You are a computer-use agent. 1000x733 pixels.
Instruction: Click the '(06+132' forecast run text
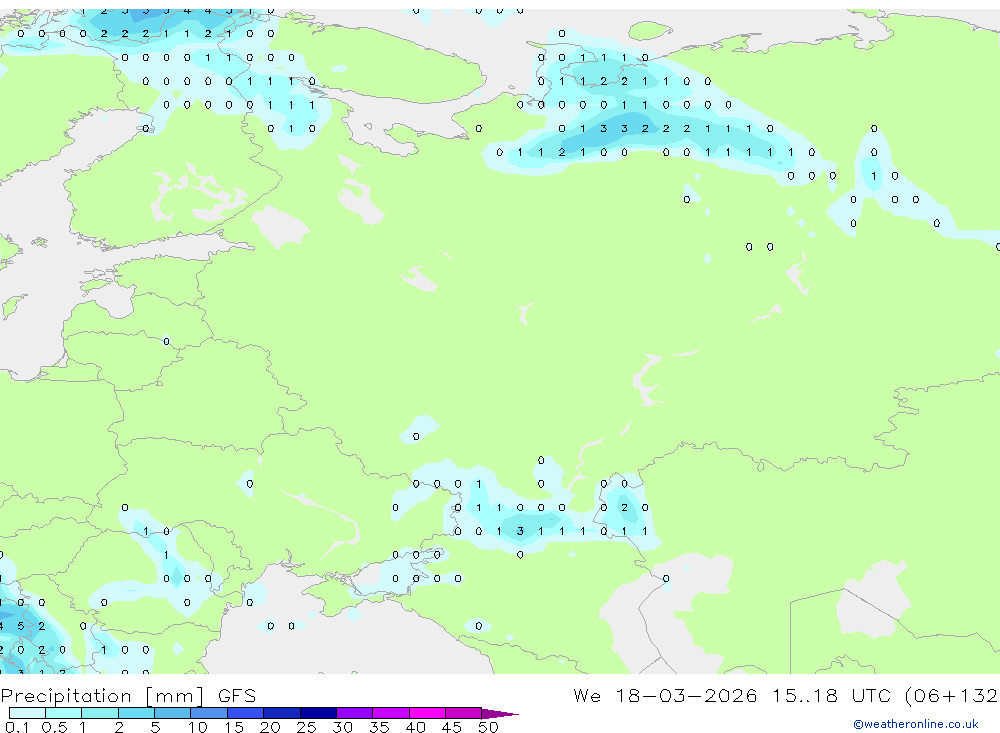[x=952, y=695]
